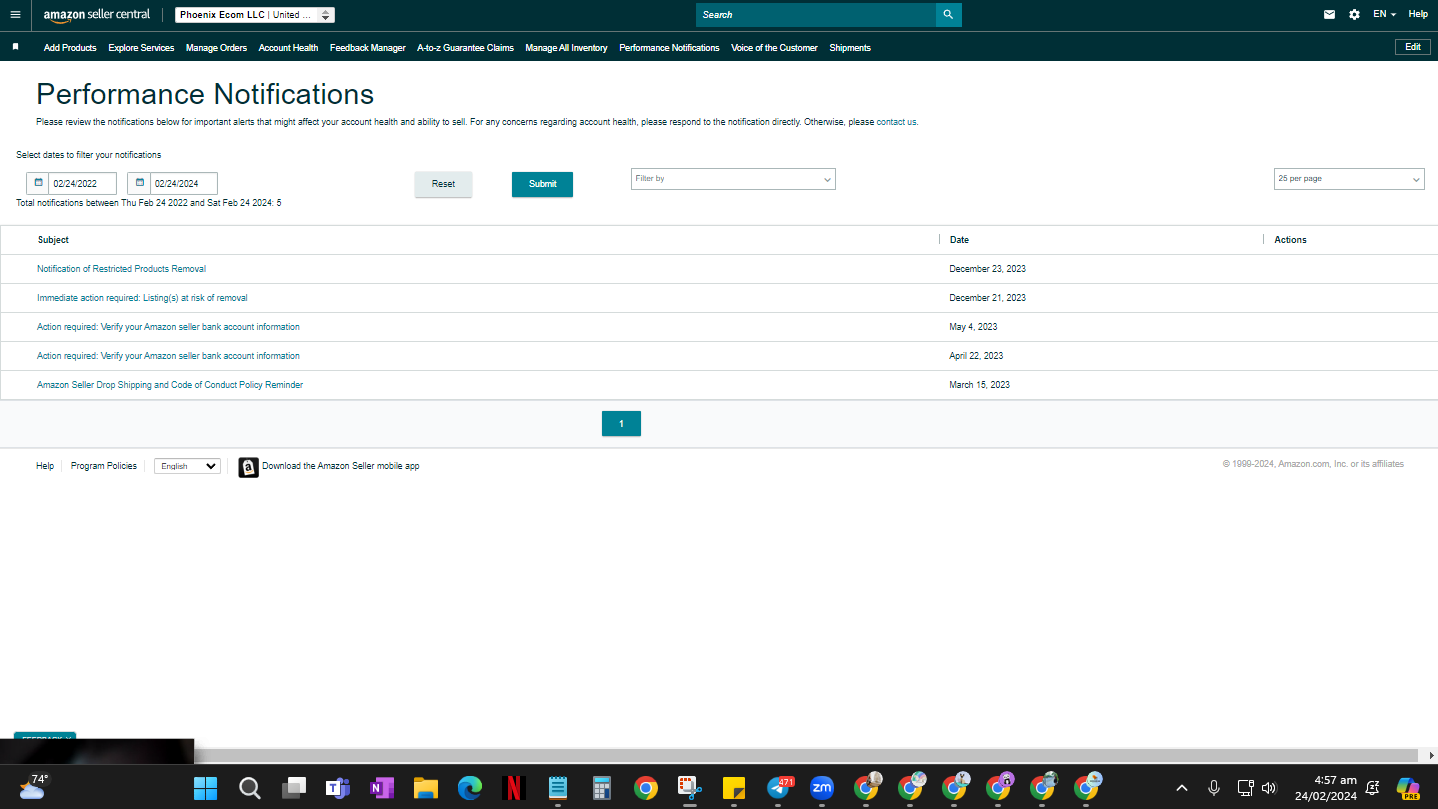
Task: Open Notepad from the taskbar
Action: (558, 788)
